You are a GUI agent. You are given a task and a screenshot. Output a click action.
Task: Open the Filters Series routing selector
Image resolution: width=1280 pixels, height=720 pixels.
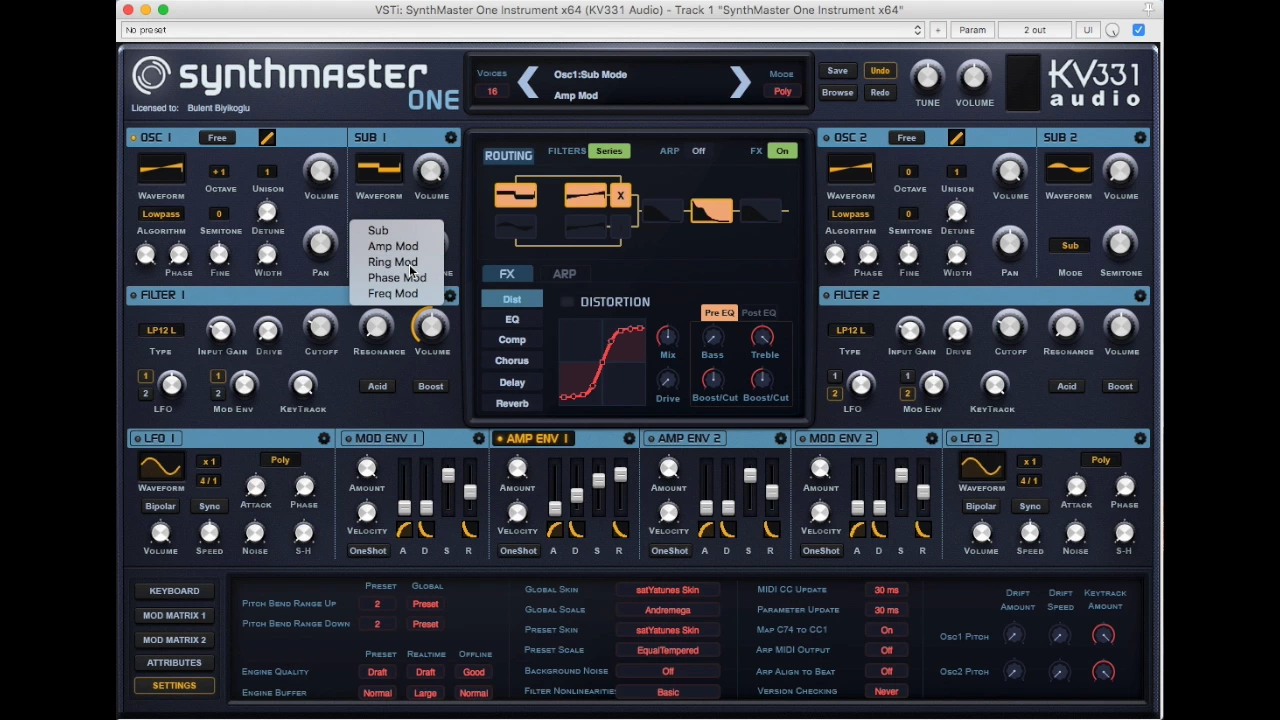pos(609,151)
